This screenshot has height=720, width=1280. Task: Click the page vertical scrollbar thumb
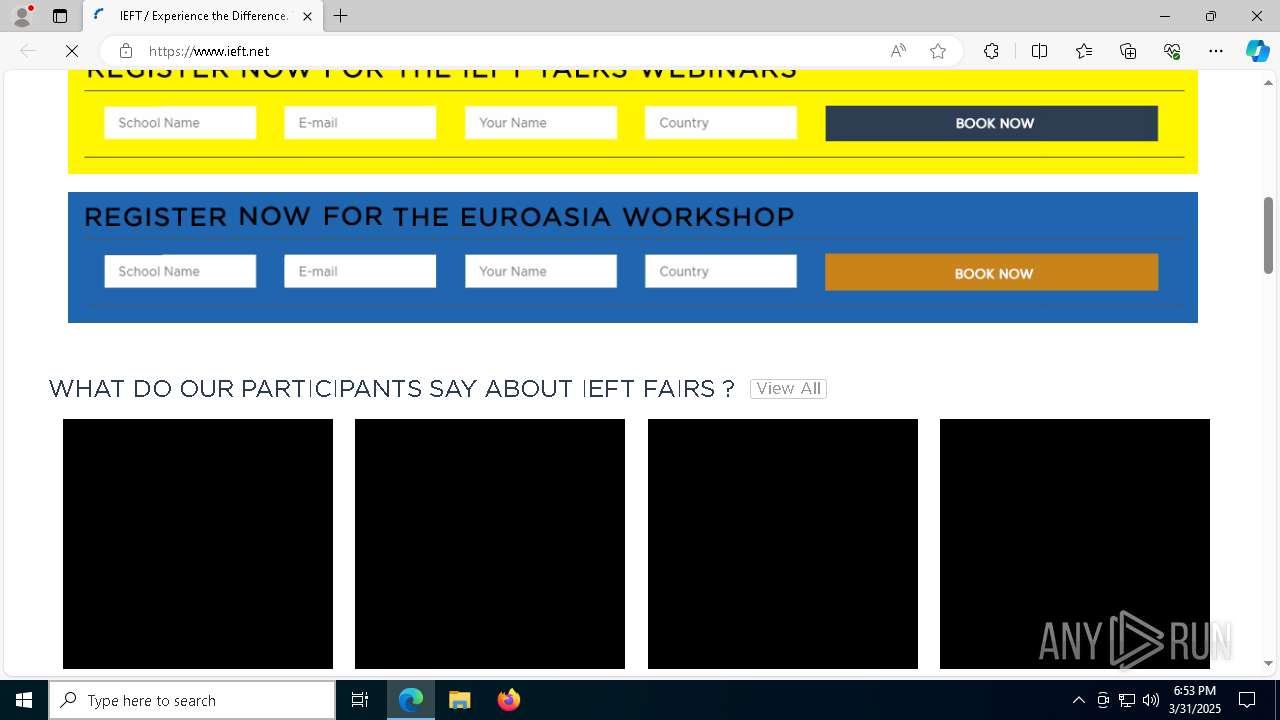pos(1268,235)
